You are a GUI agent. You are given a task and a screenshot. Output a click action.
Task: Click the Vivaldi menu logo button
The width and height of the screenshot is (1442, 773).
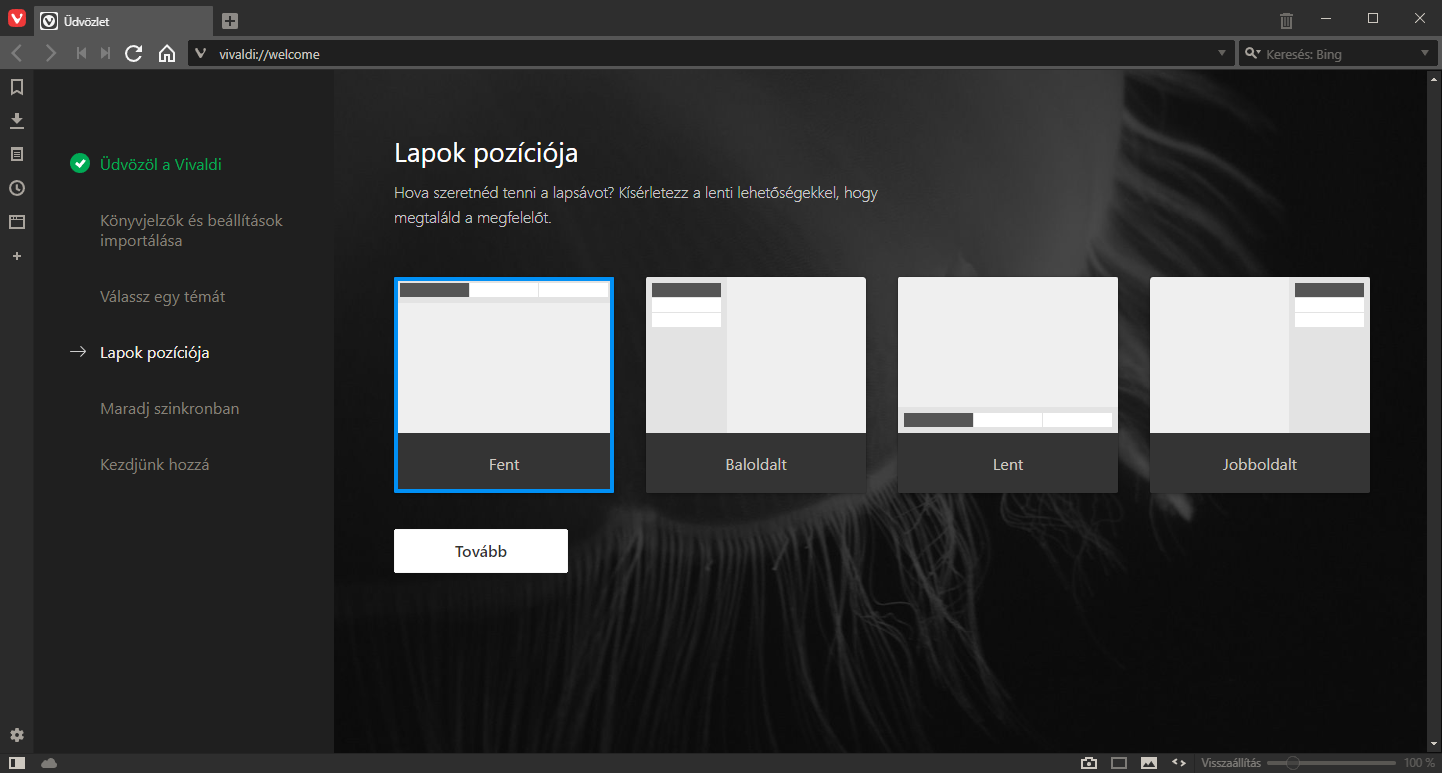point(16,19)
